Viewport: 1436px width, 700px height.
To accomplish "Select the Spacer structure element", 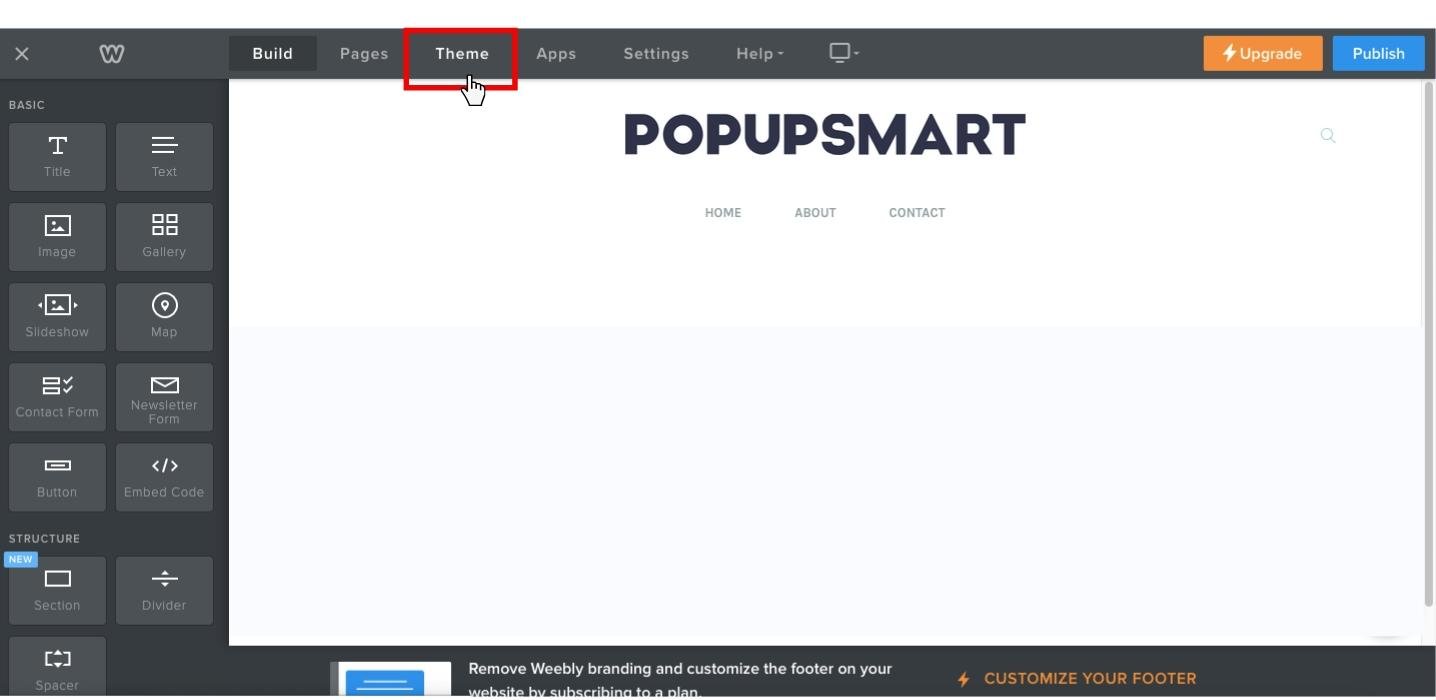I will tap(57, 668).
